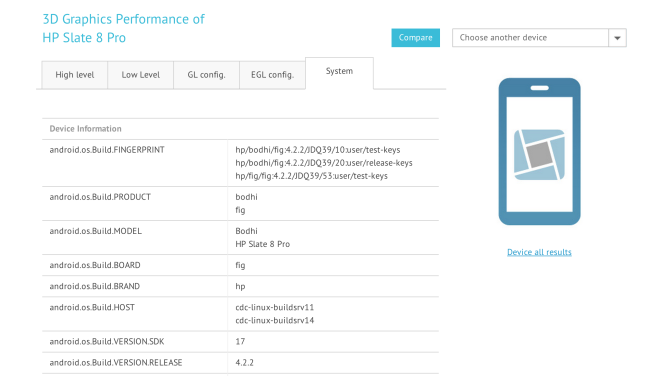Select the android.os.Build.HOST label
665x376 pixels.
click(x=92, y=308)
